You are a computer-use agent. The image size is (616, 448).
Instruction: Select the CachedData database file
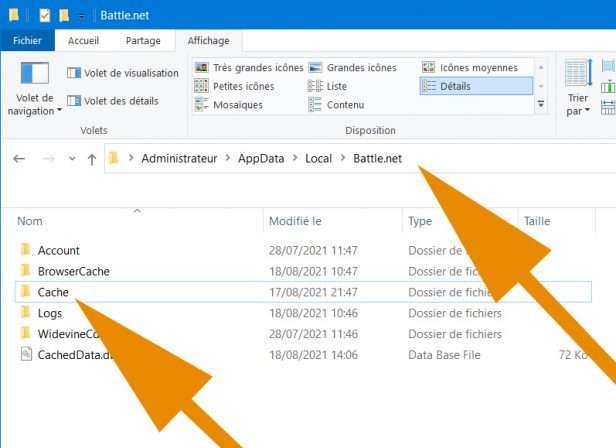[75, 355]
